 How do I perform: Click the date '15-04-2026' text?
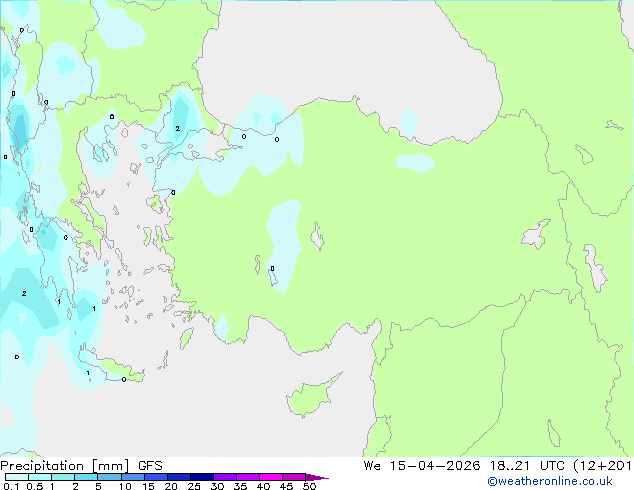point(435,466)
